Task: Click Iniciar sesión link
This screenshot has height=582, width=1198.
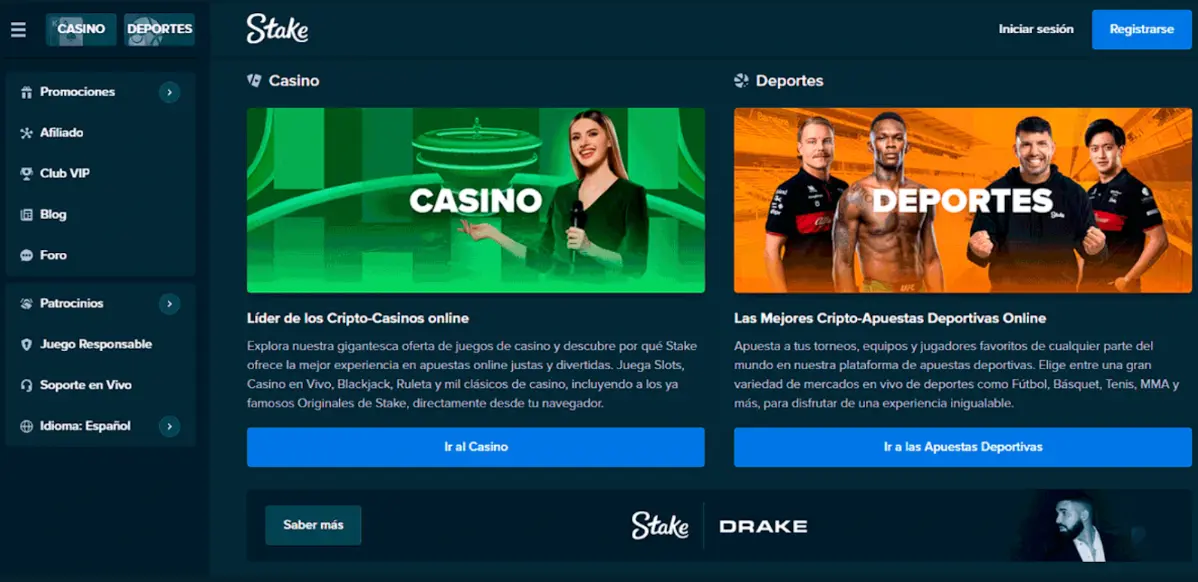Action: point(1036,29)
